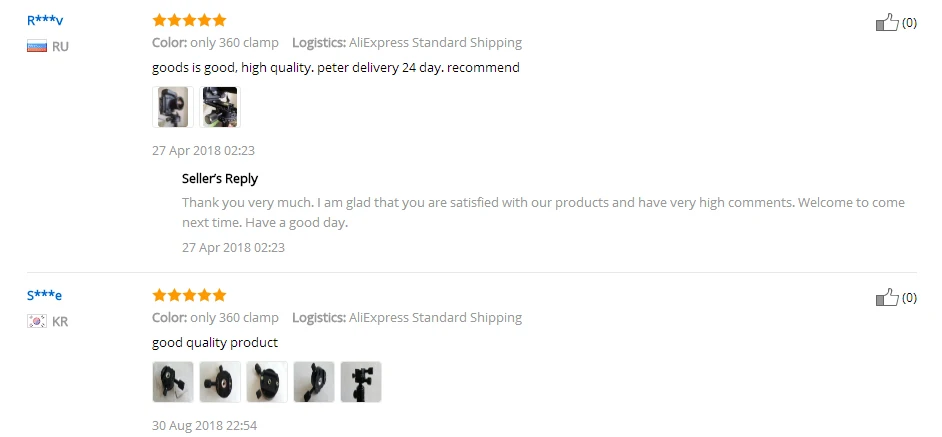Open first photo in S***e's review
This screenshot has height=437, width=942.
tap(173, 382)
